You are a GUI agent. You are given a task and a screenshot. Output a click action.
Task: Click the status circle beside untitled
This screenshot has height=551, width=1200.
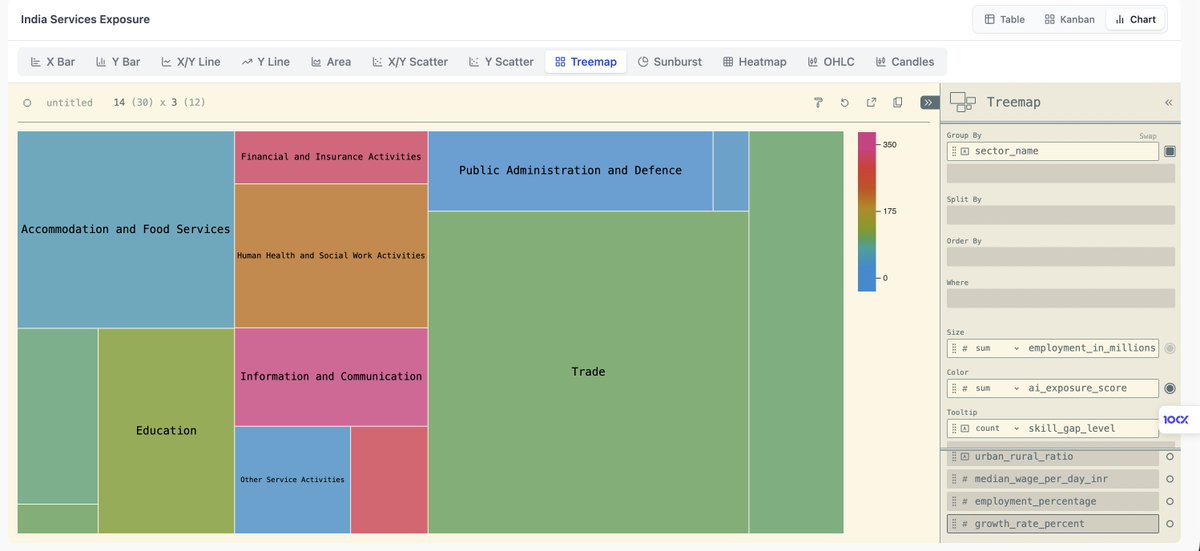click(27, 103)
